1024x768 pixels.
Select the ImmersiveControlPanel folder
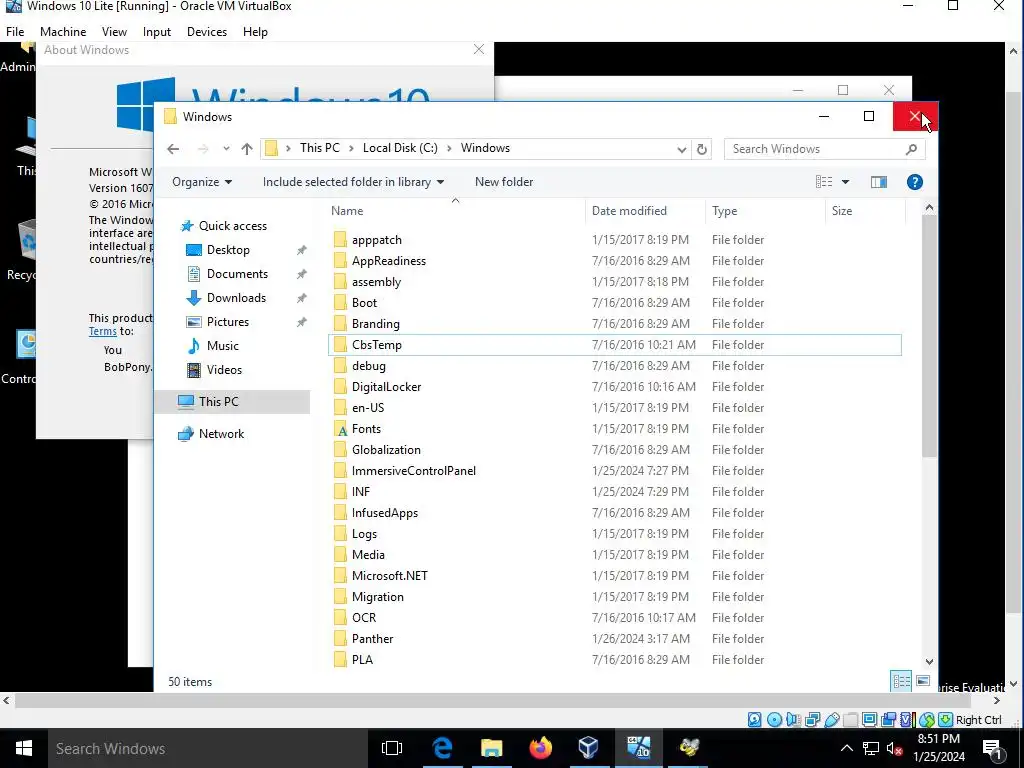point(413,471)
